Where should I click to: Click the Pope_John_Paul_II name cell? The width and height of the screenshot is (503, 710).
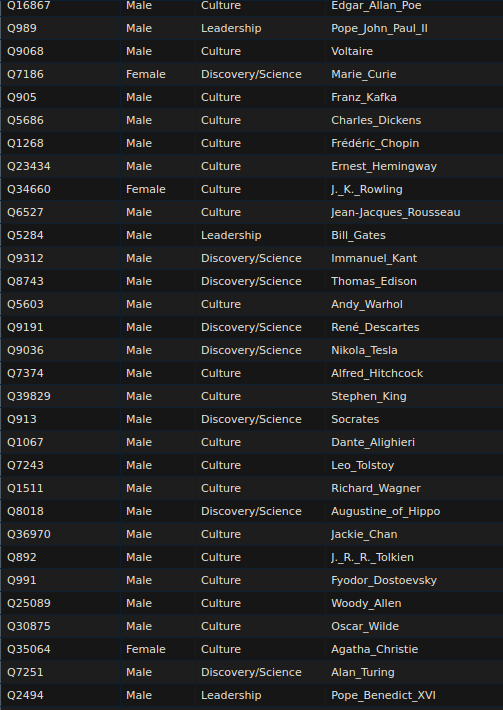414,28
